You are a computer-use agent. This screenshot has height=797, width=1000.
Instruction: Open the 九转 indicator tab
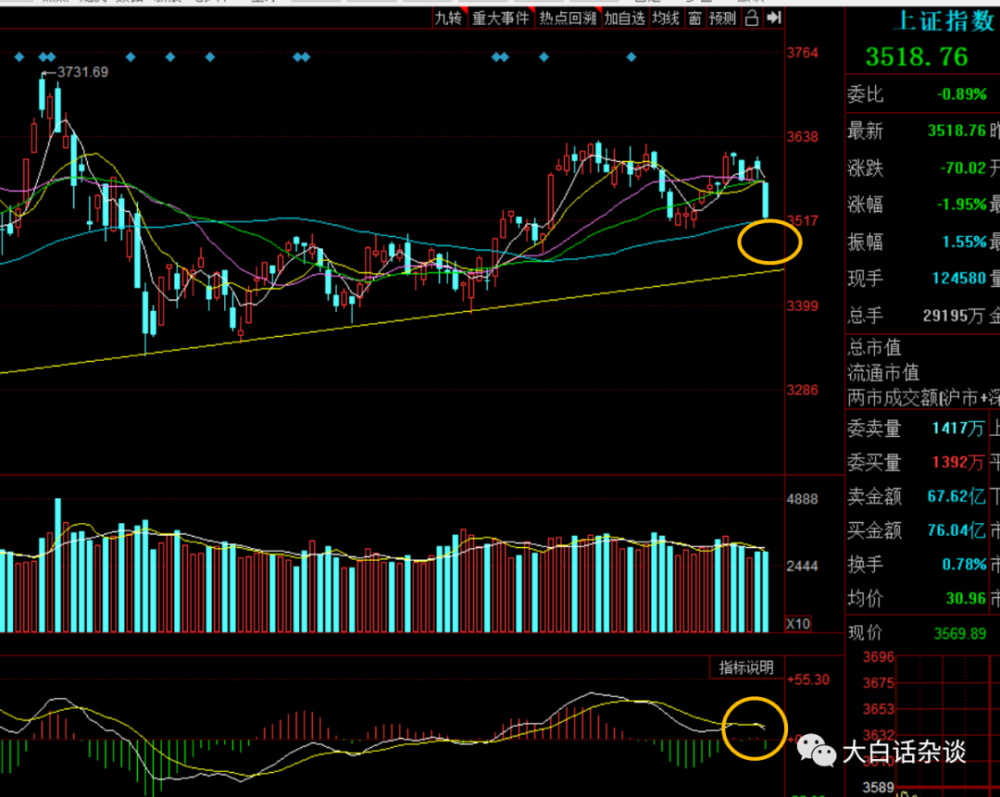tap(448, 18)
